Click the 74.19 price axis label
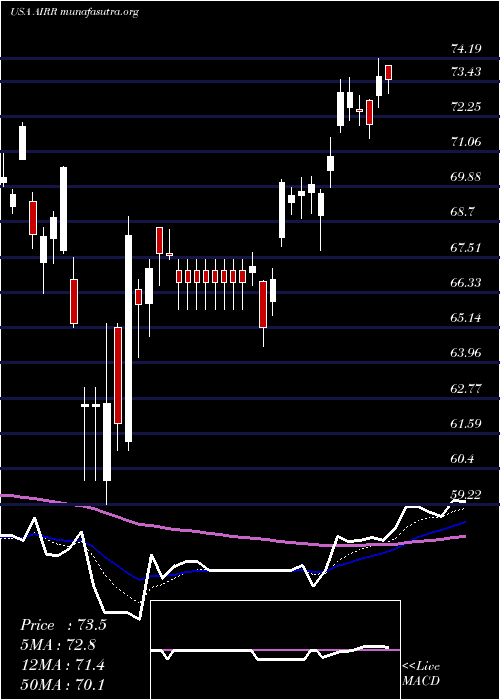The image size is (500, 700). (x=466, y=49)
